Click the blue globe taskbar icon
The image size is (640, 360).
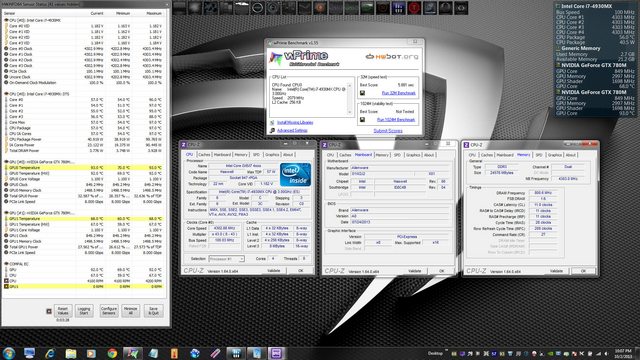click(195, 353)
